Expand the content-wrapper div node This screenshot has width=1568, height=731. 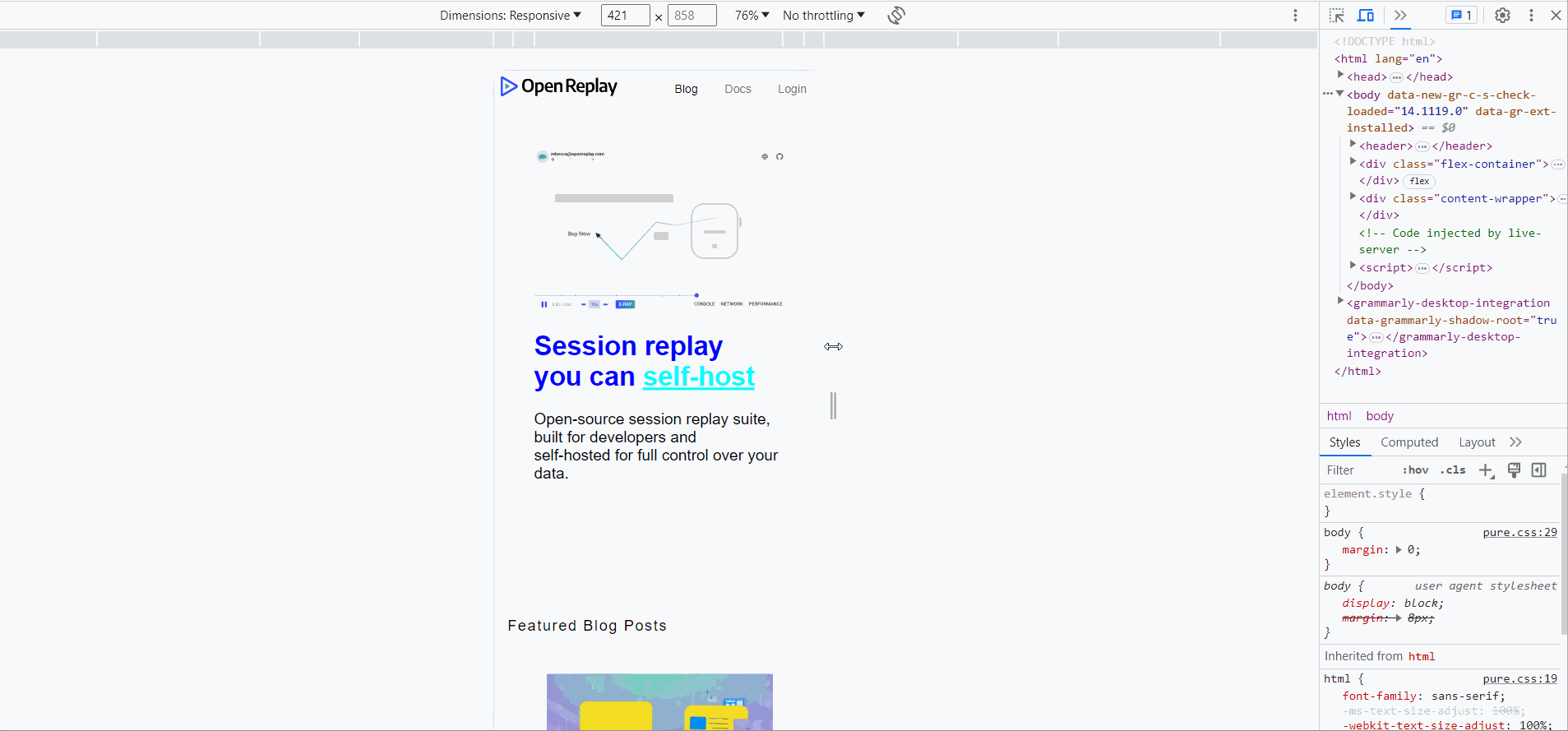(1353, 197)
